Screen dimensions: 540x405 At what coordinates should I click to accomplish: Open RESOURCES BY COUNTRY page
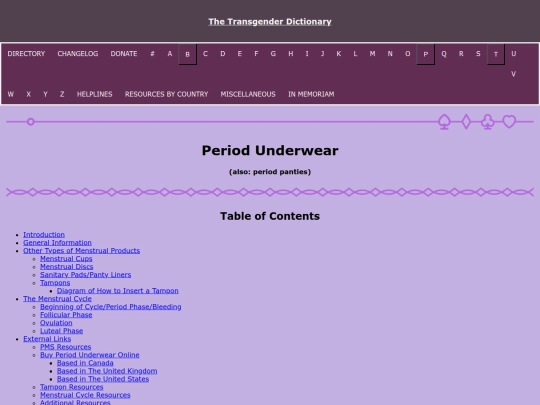tap(166, 94)
